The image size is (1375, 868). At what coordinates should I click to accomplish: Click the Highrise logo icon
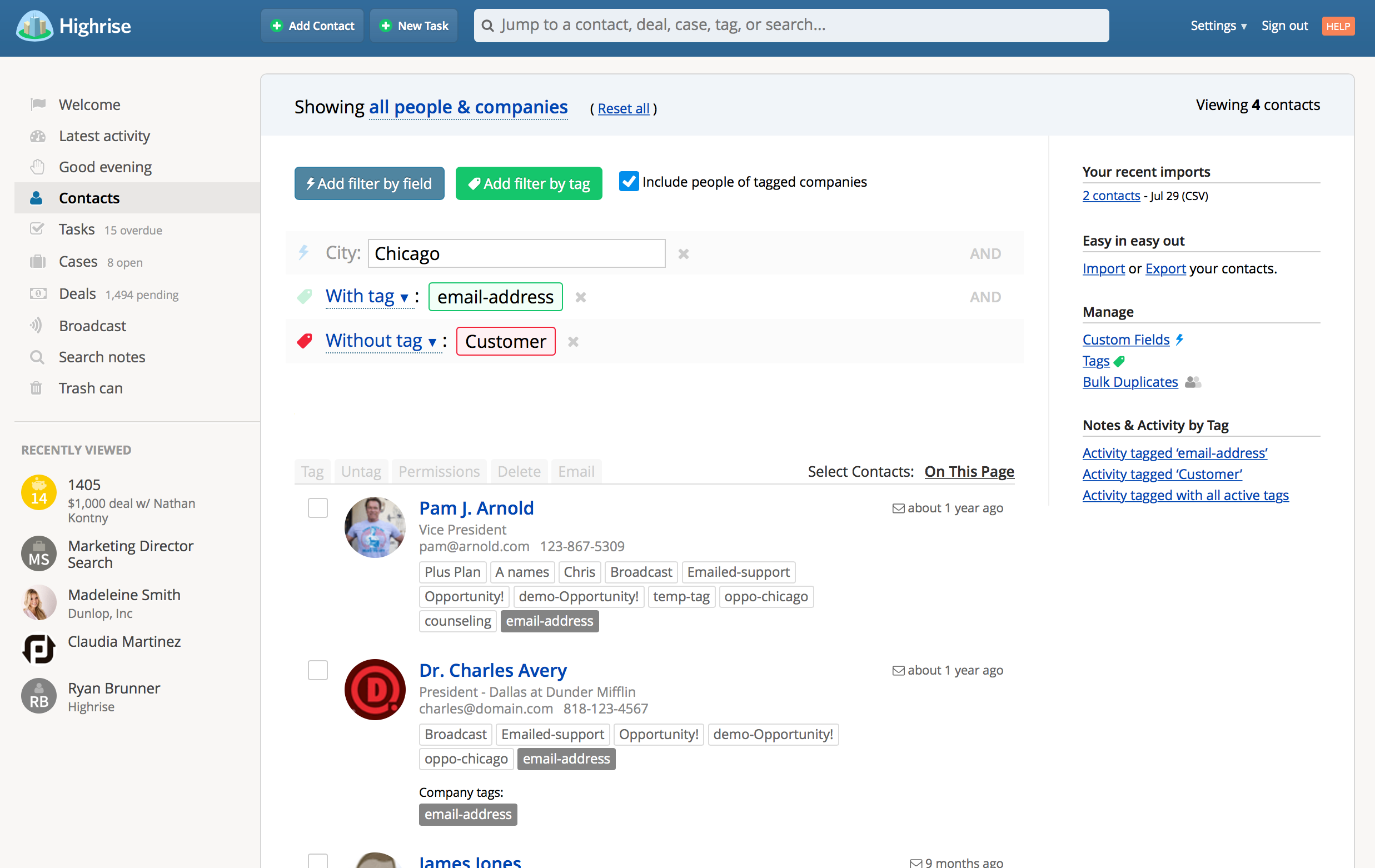click(x=35, y=26)
